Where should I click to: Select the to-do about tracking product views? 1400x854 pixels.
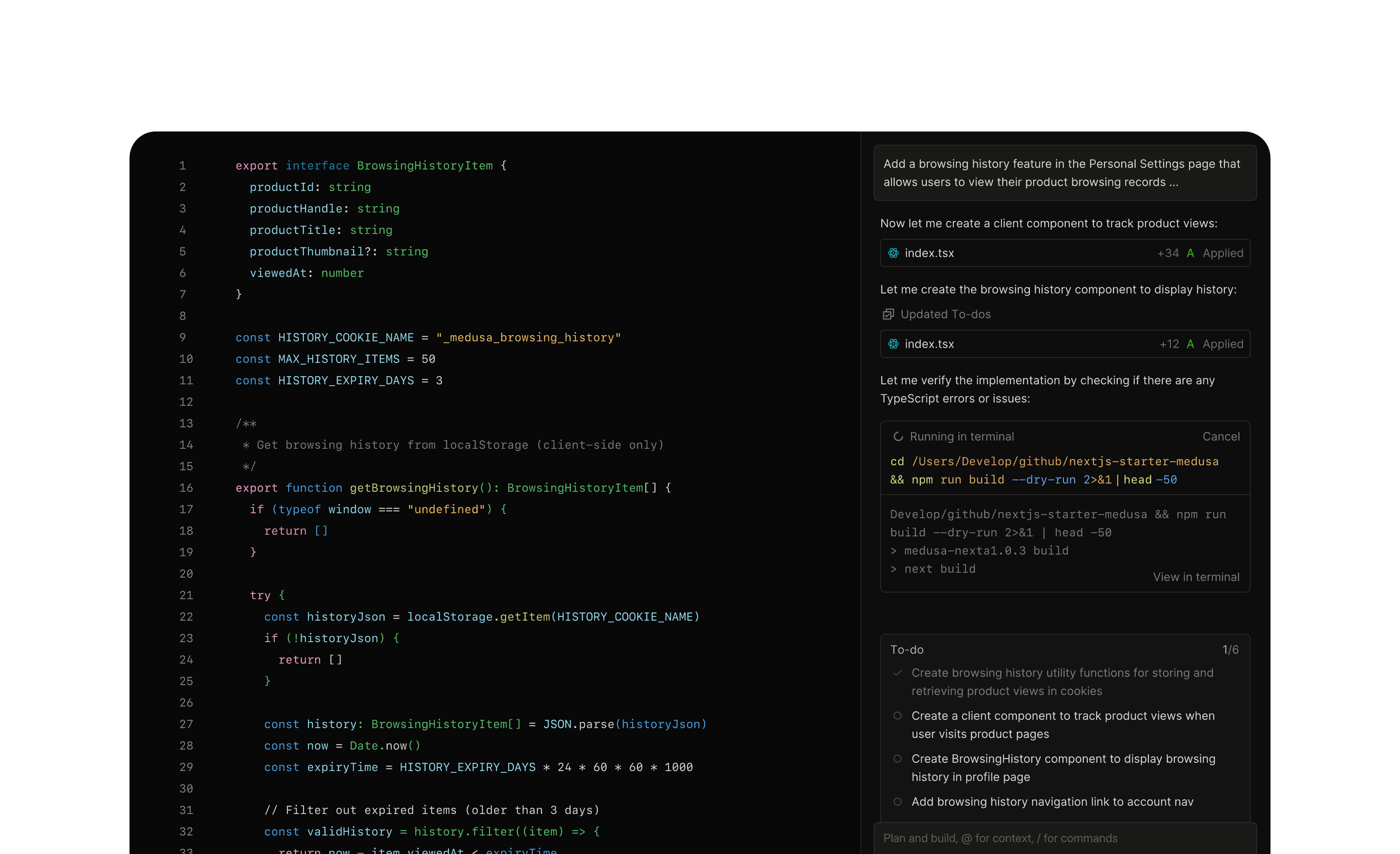tap(1063, 725)
